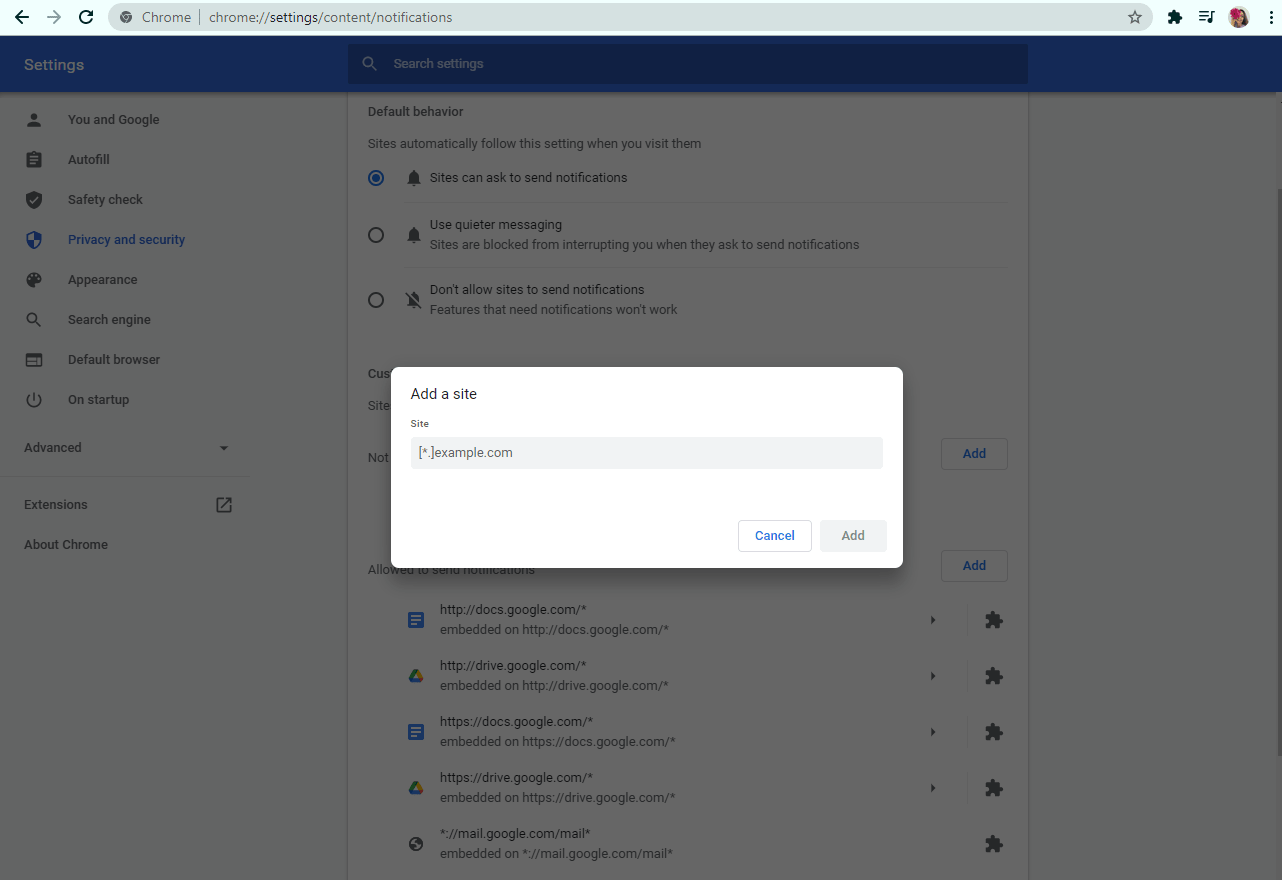The image size is (1282, 880).
Task: Expand details for https://drive.google.com entry
Action: point(932,788)
